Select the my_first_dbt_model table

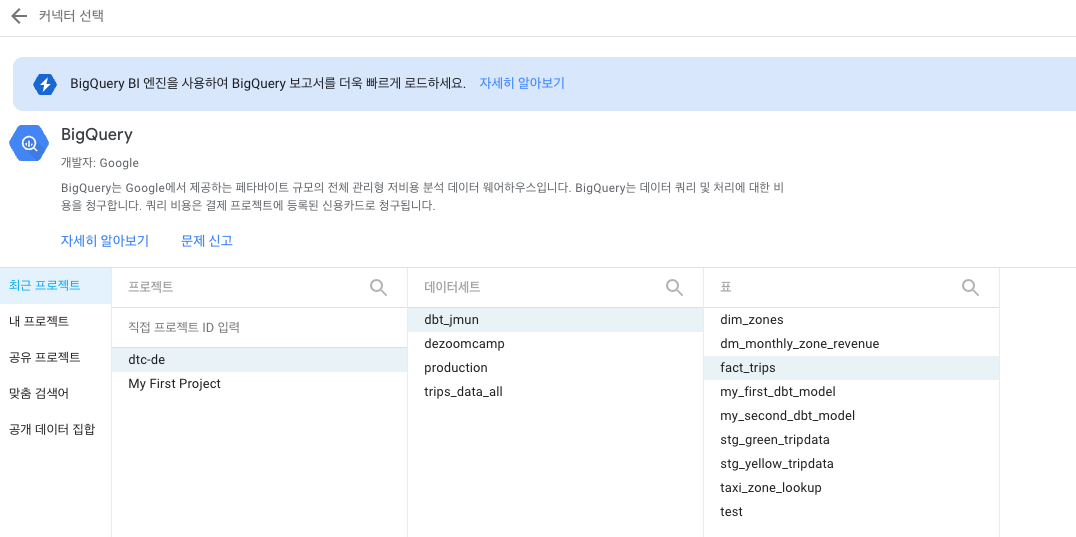pyautogui.click(x=852, y=392)
